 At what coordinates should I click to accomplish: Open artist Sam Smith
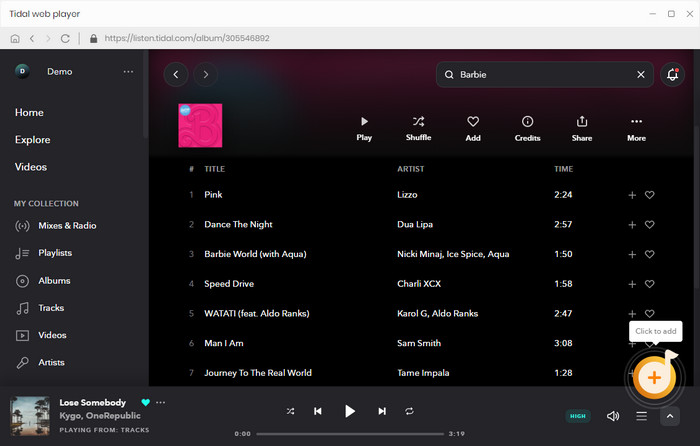(419, 343)
